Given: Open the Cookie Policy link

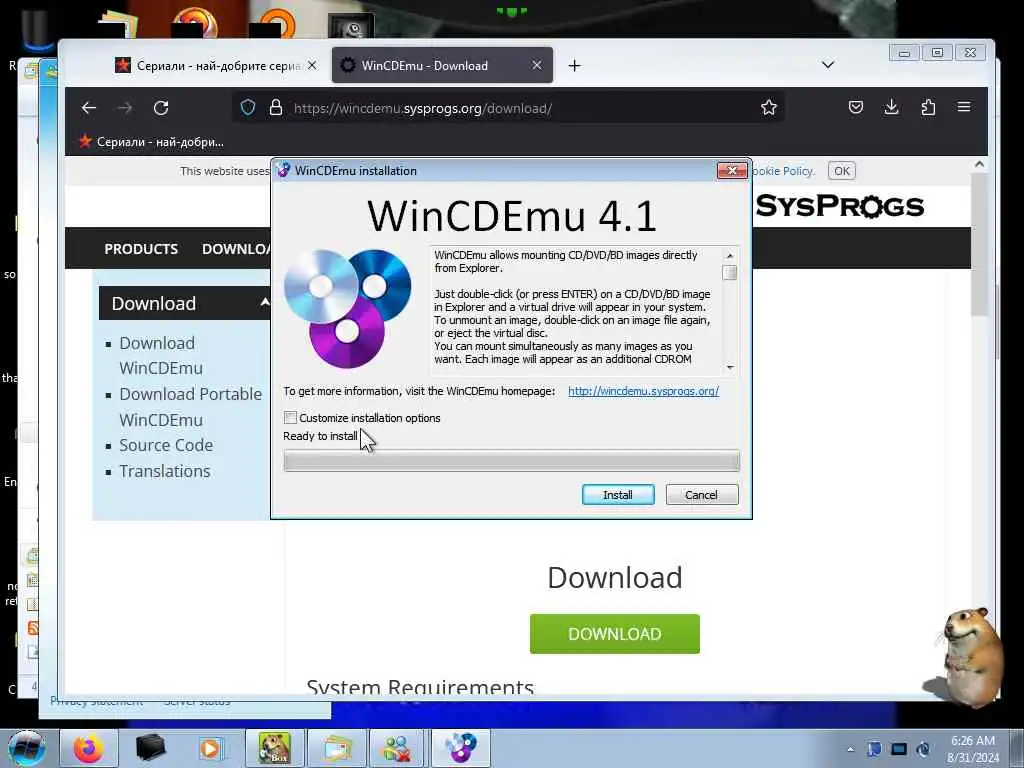Looking at the screenshot, I should [783, 171].
